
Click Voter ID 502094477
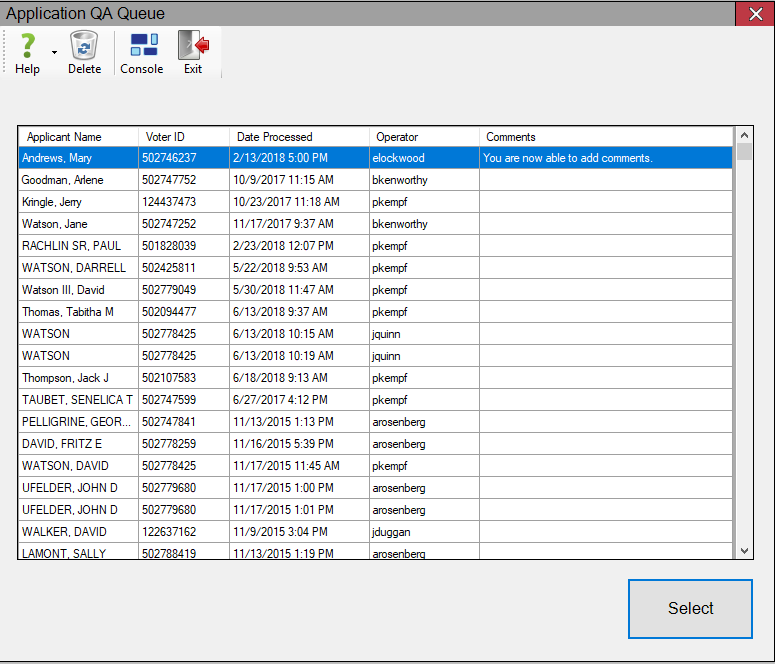pos(169,312)
